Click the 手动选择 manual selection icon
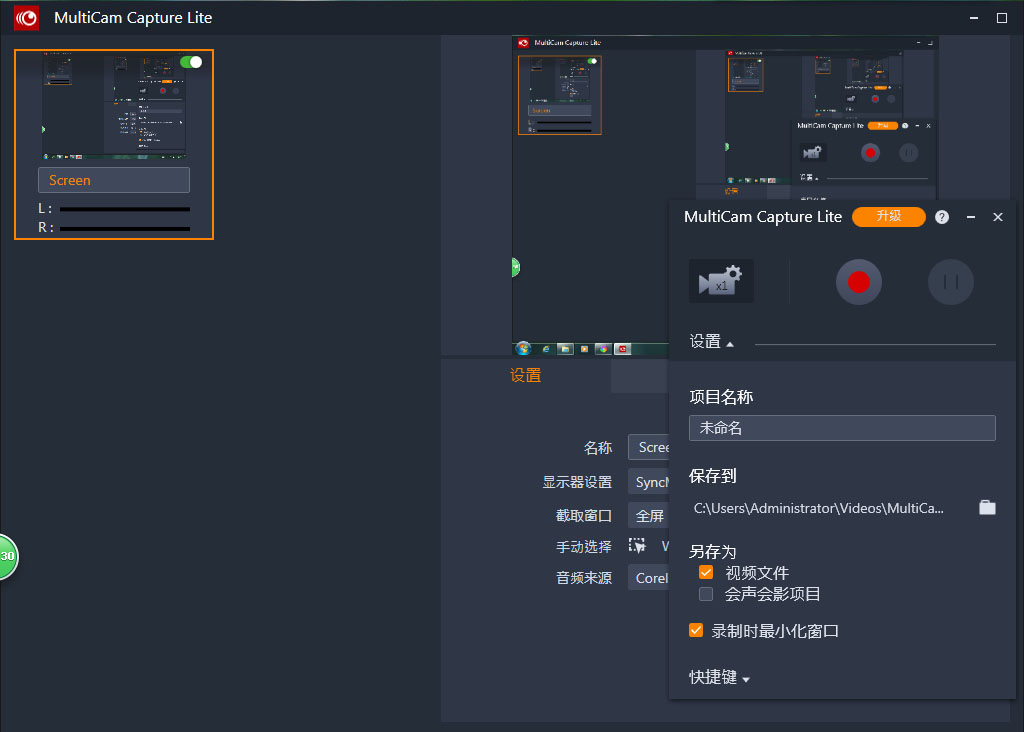The height and width of the screenshot is (732, 1024). click(x=637, y=545)
